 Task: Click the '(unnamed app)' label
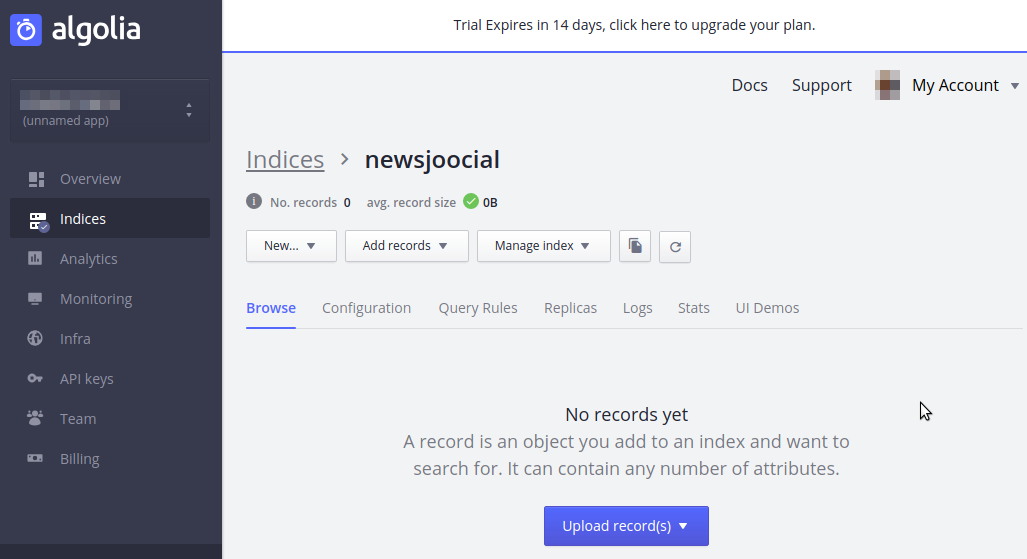pos(65,121)
